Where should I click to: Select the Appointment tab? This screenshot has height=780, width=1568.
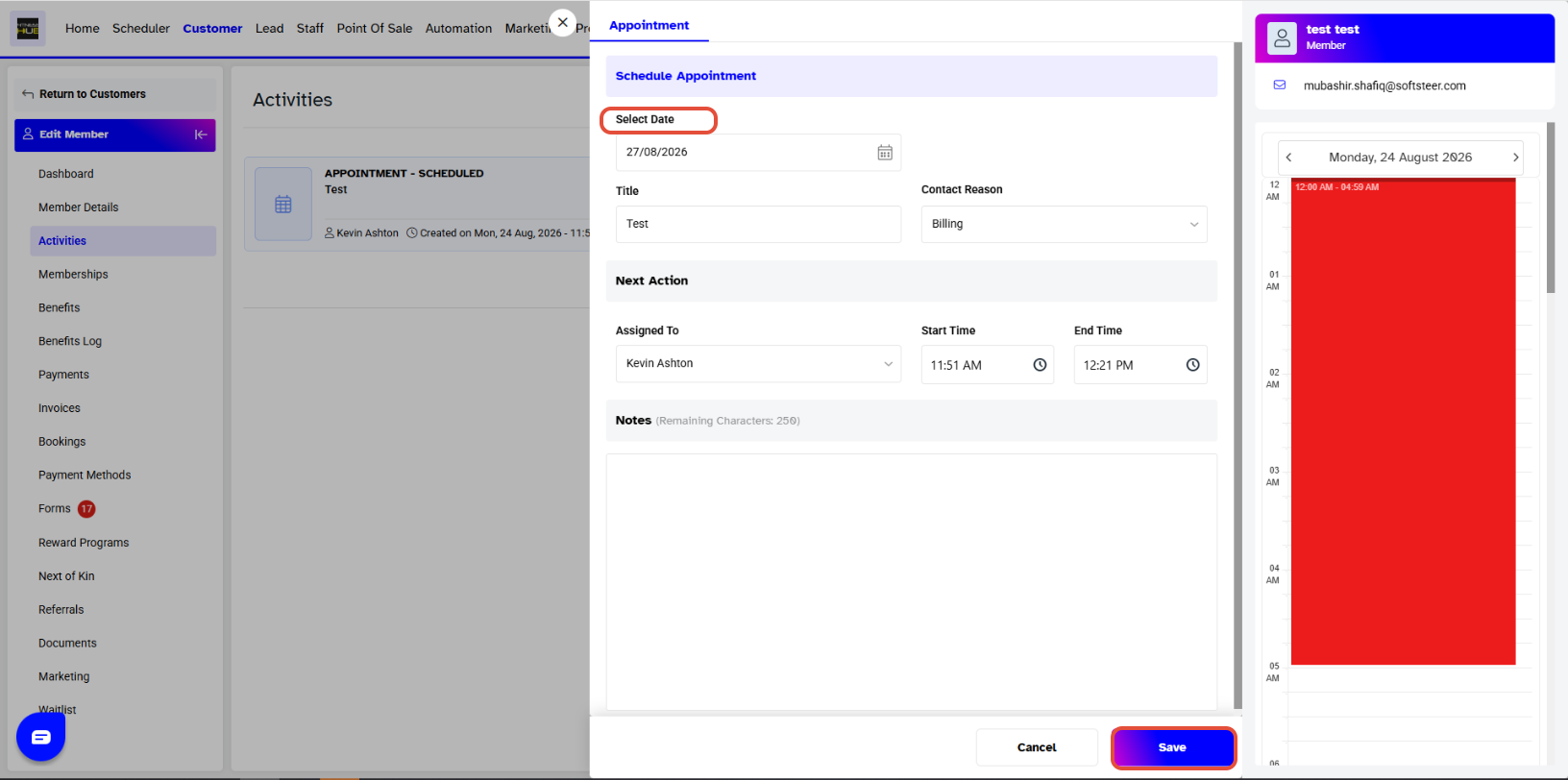coord(649,25)
